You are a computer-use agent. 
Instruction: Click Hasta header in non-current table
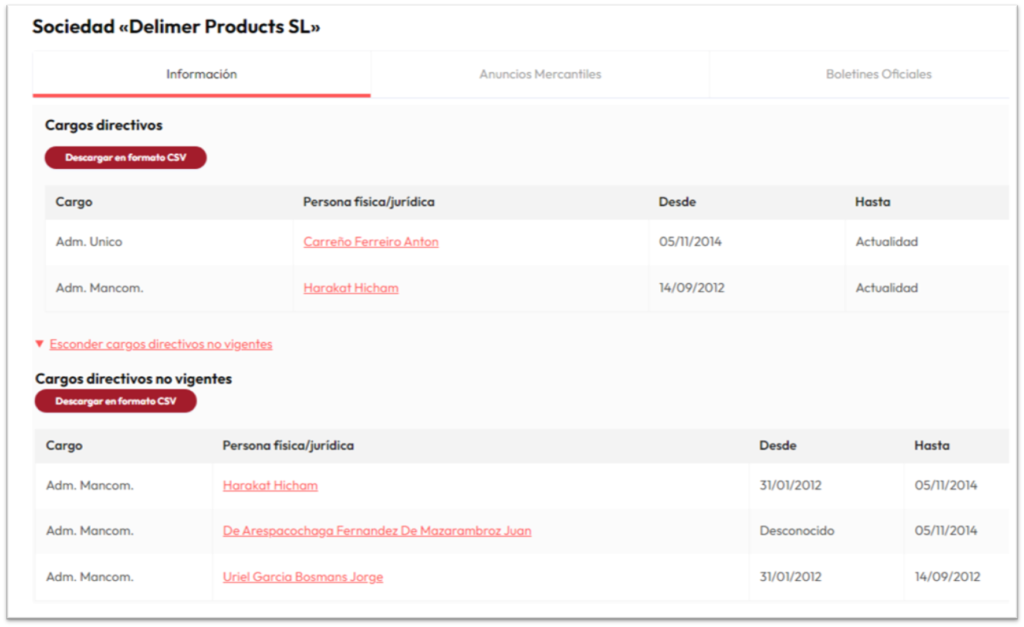tap(932, 445)
